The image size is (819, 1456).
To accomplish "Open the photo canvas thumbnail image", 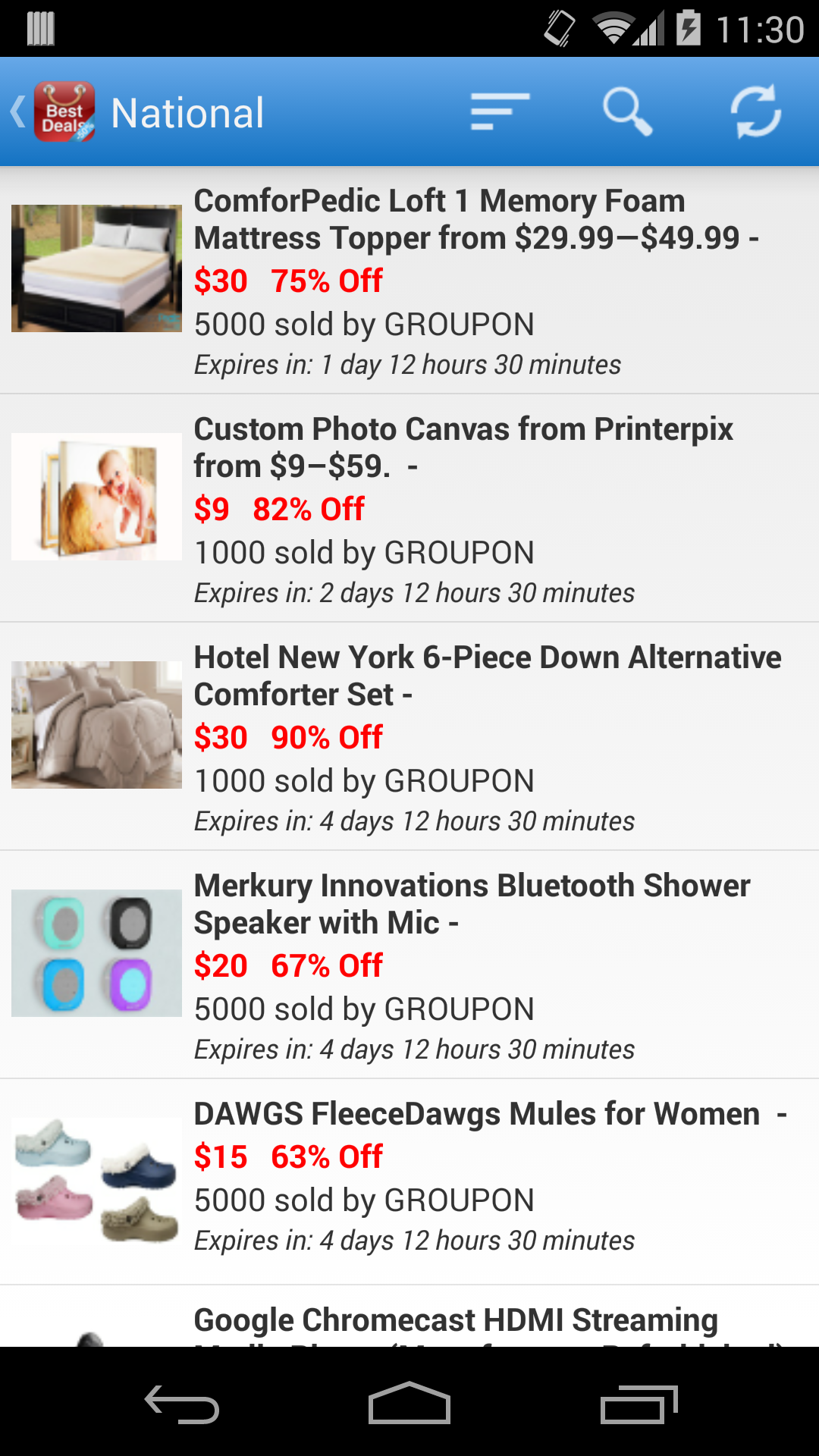I will pyautogui.click(x=96, y=497).
